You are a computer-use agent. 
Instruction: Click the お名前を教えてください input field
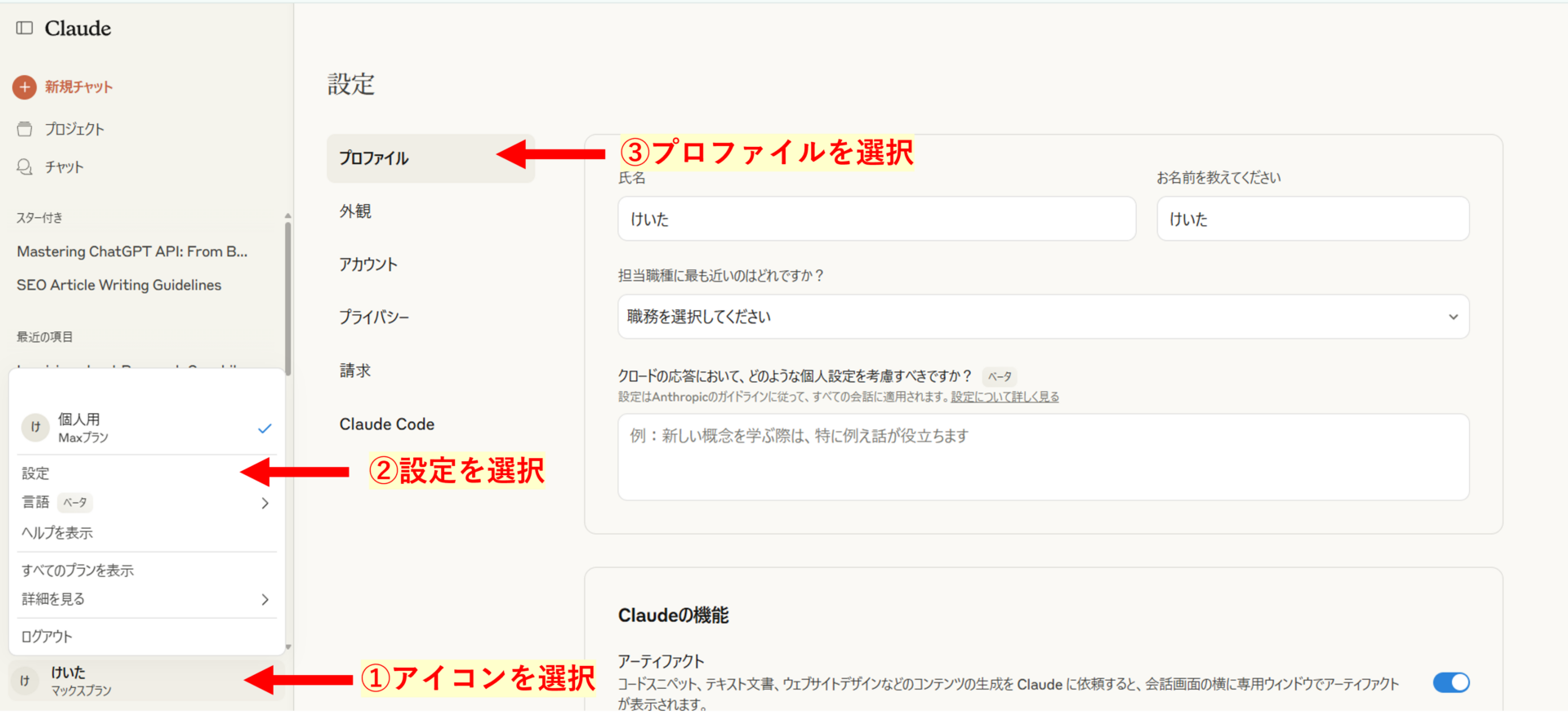(1313, 219)
